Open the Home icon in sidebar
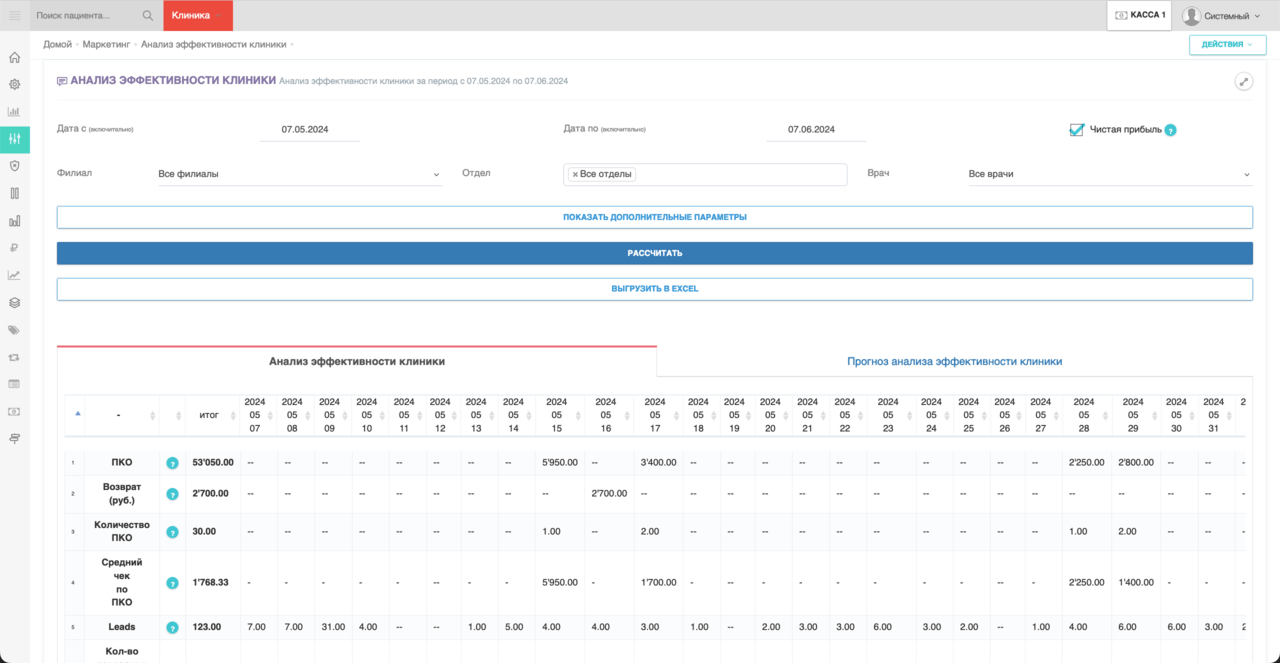Screen dimensions: 1280x663 [14, 57]
